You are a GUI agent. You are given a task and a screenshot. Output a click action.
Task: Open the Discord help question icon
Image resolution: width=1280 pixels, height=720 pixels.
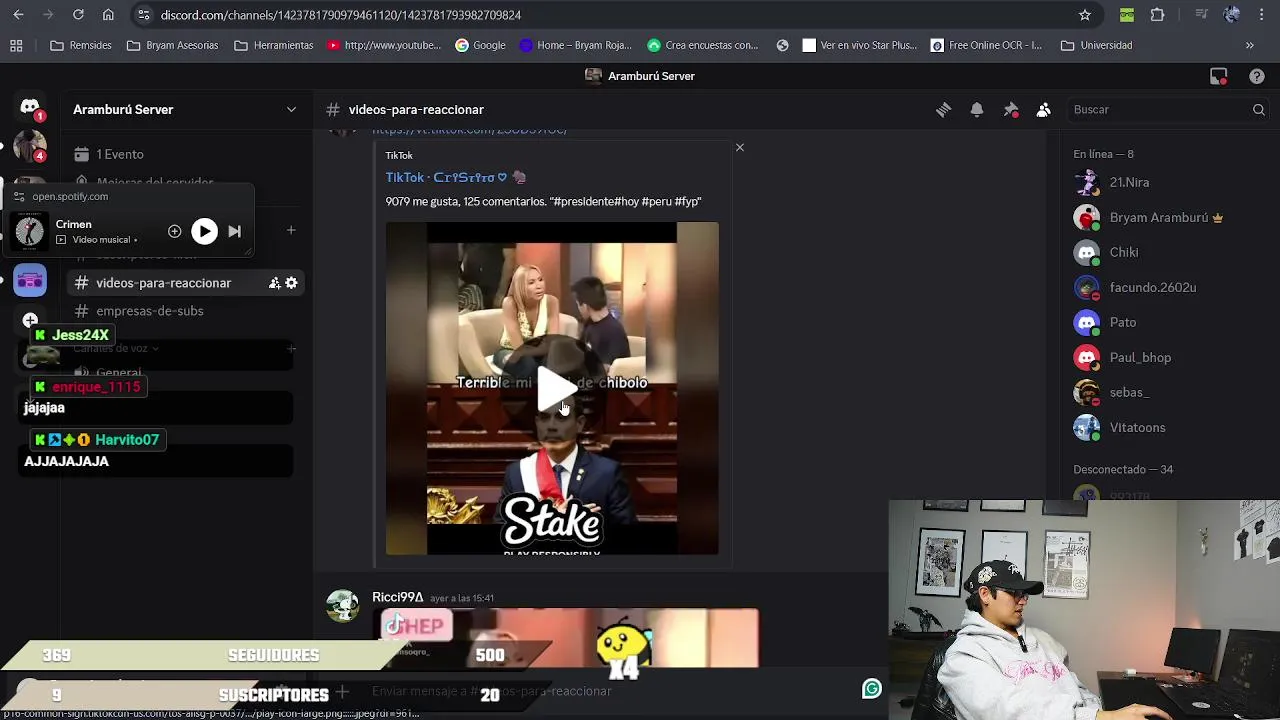(1257, 76)
